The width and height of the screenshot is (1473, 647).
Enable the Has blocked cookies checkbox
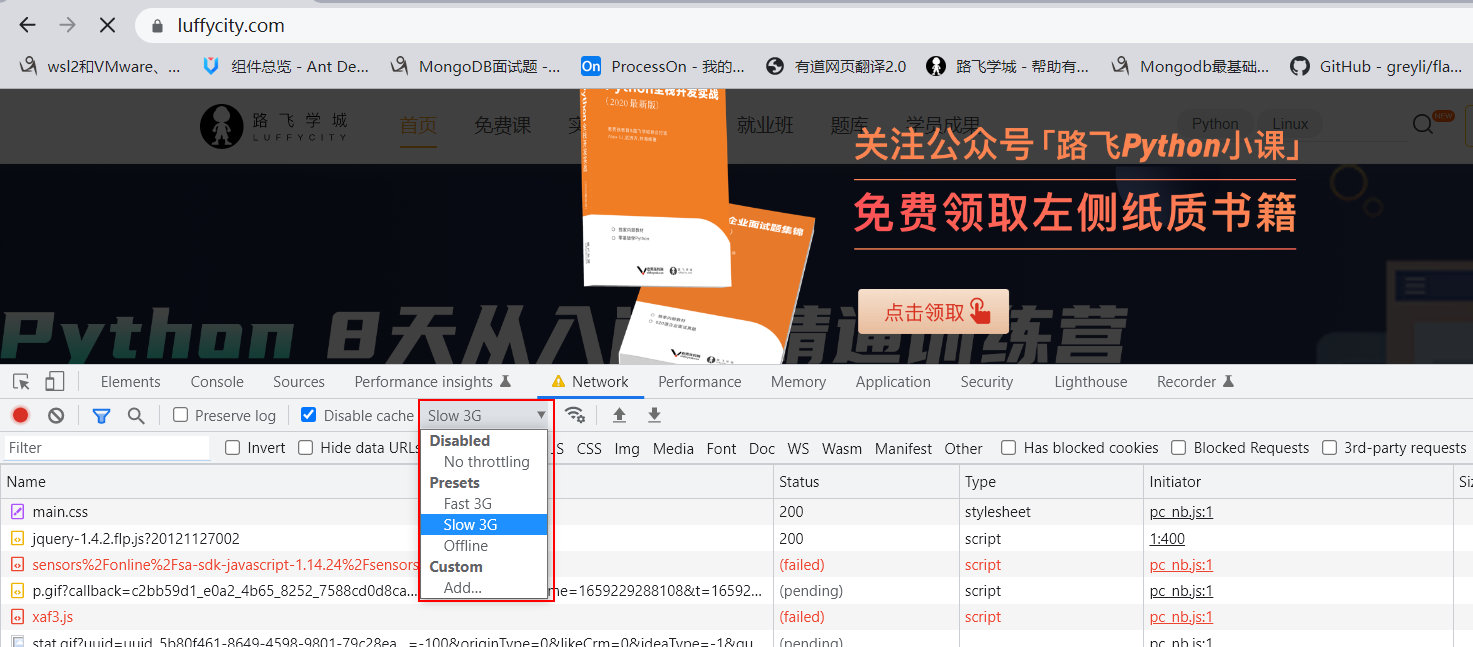pyautogui.click(x=1009, y=447)
